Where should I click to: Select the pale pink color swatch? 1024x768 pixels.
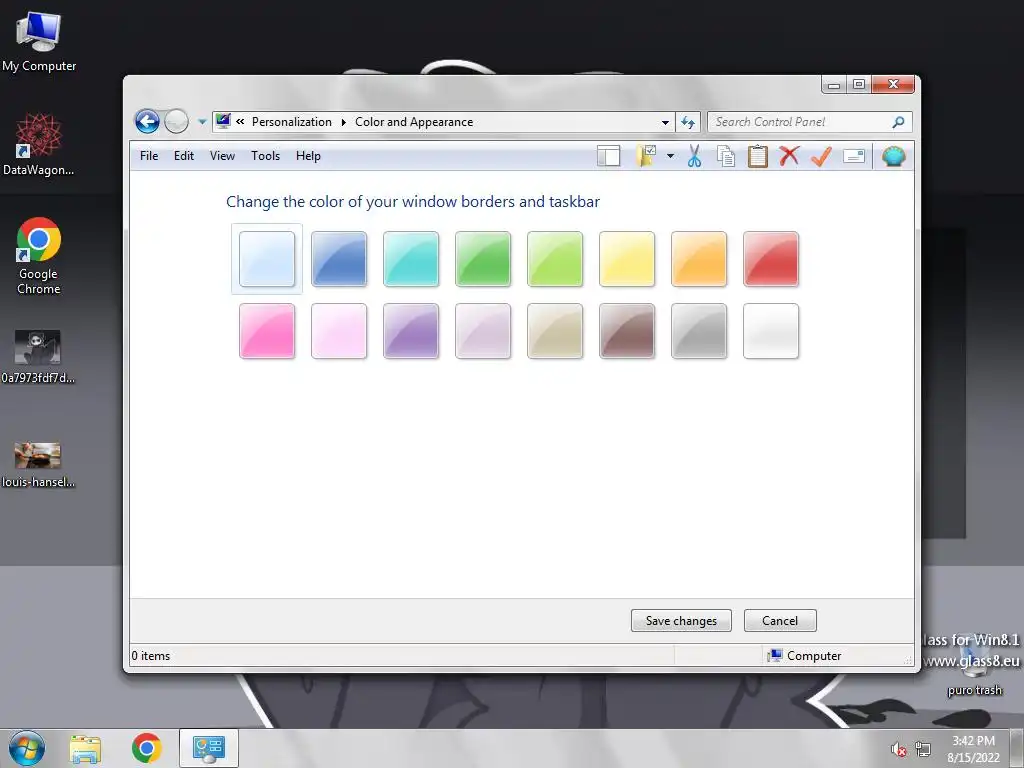pos(339,331)
